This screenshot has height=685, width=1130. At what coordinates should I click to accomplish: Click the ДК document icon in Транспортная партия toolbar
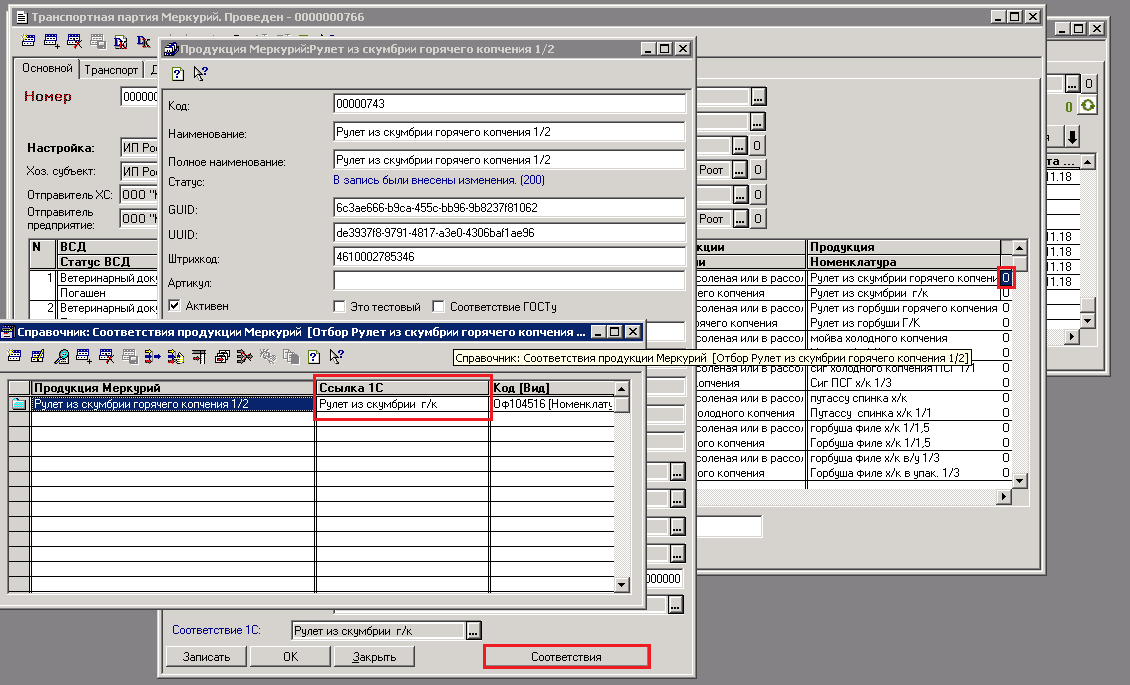[120, 42]
